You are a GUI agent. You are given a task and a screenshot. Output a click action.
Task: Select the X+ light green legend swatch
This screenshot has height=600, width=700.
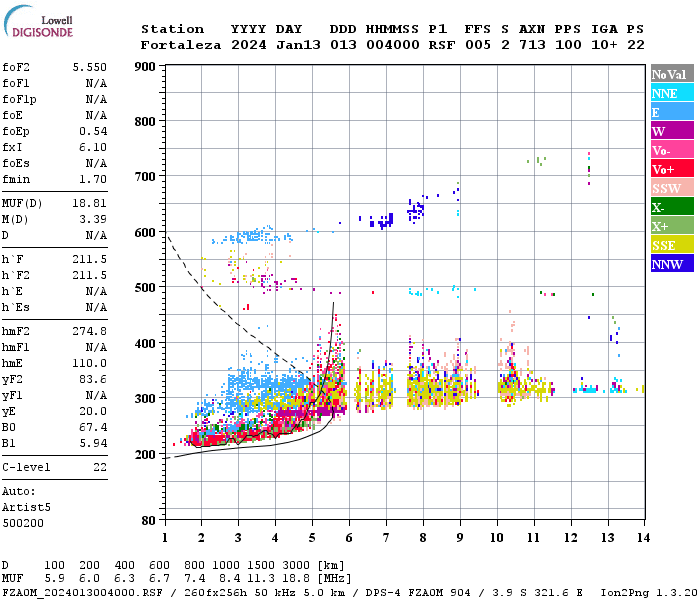pos(672,225)
